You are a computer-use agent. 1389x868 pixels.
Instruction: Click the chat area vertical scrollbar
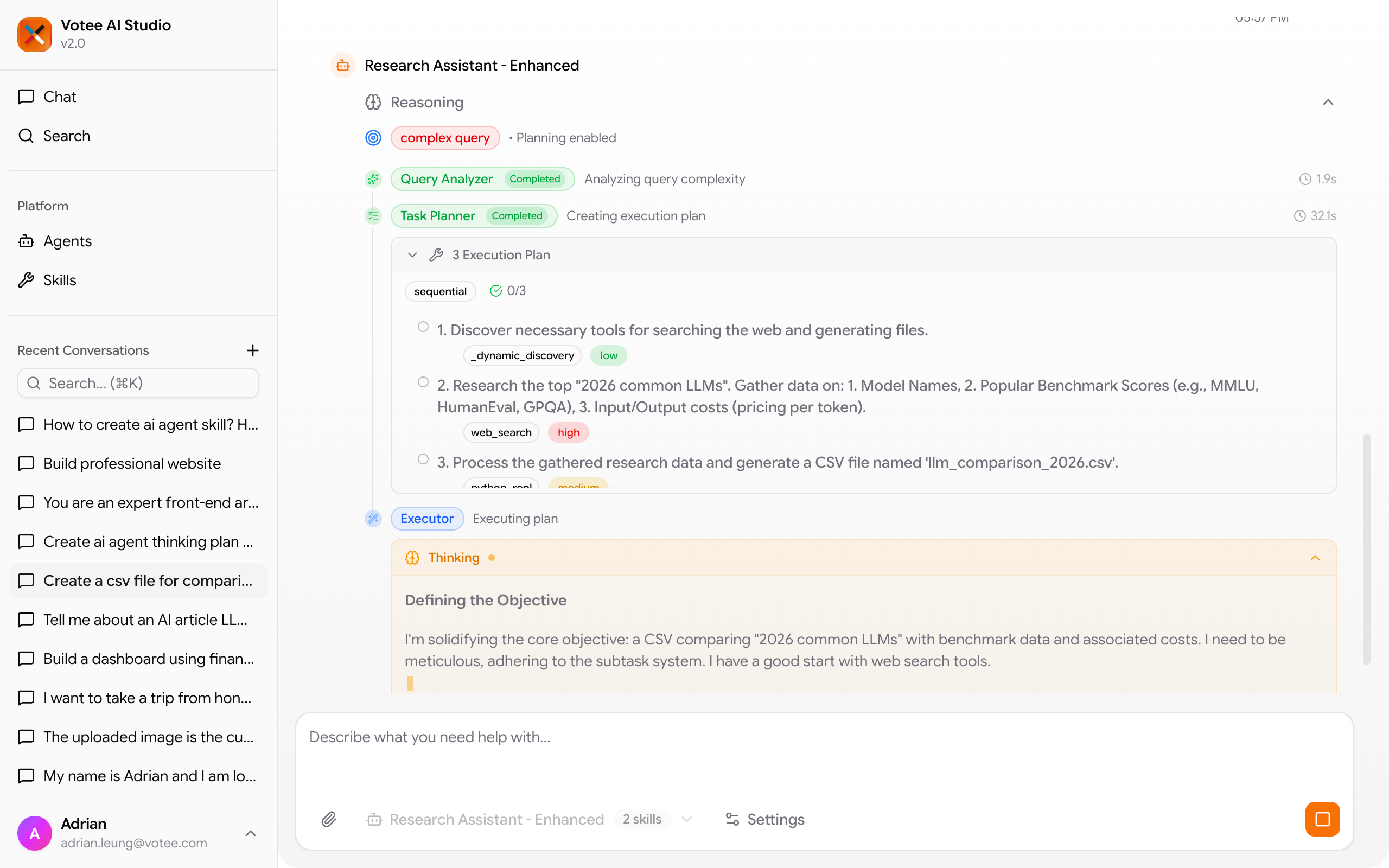coord(1367,549)
